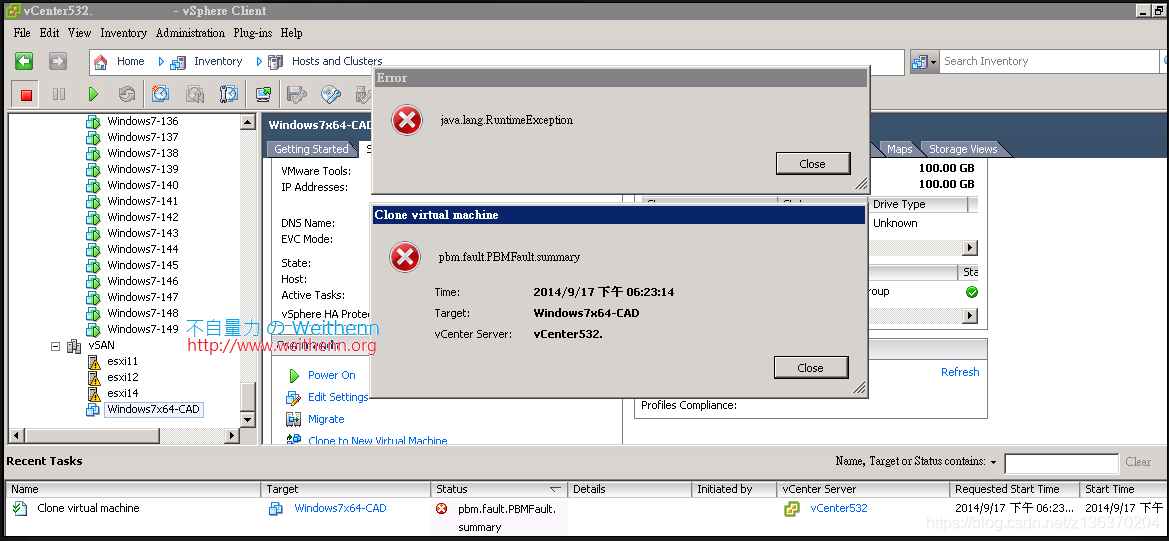Select Windows7-140 in the inventory tree
Viewport: 1169px width, 541px height.
(x=142, y=185)
